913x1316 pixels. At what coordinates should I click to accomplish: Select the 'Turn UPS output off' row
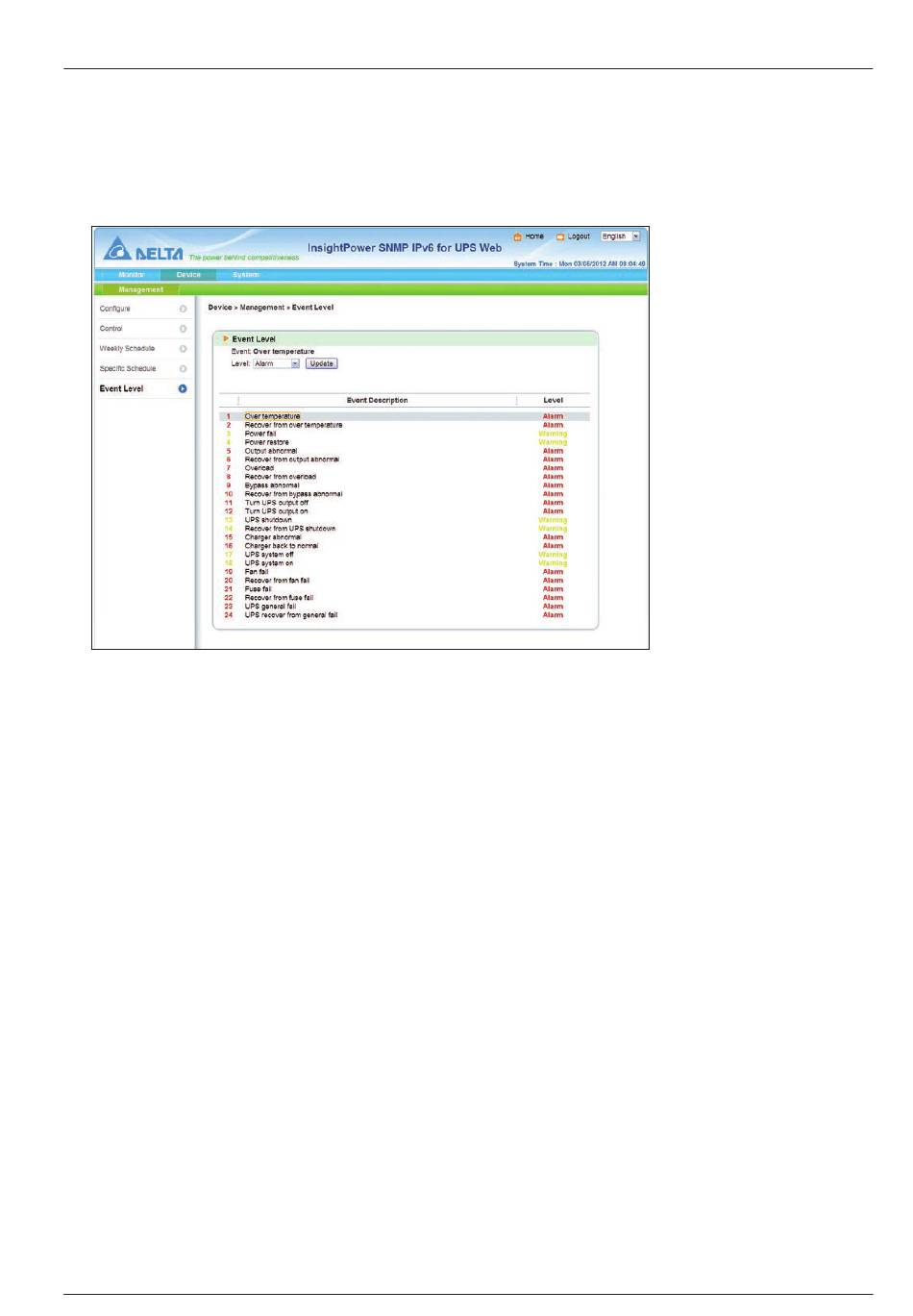405,503
